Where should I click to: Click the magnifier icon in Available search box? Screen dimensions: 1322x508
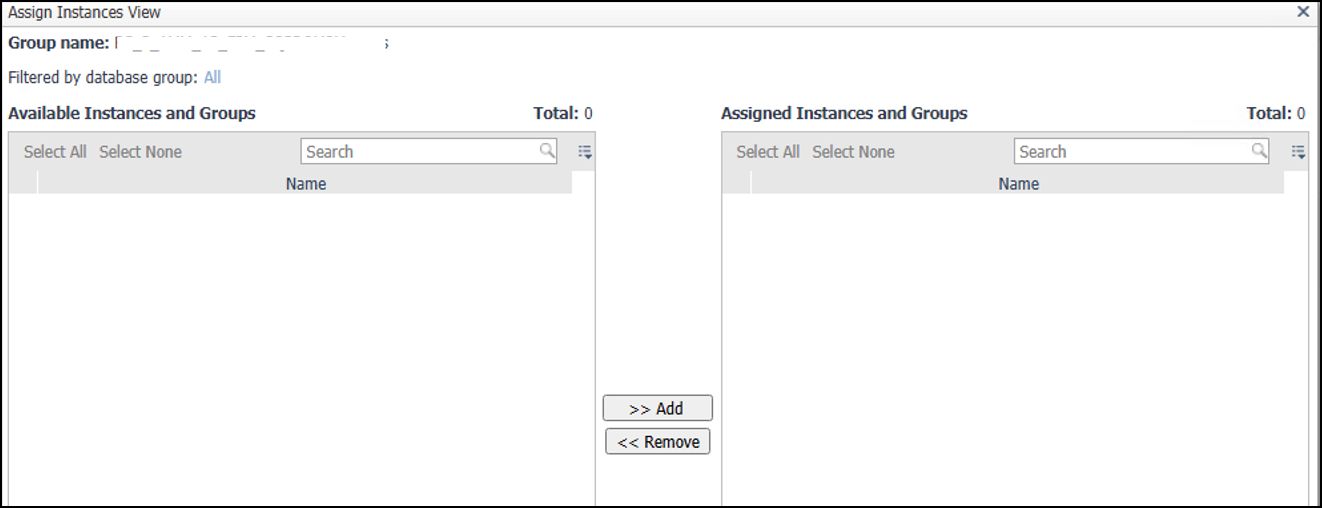(547, 151)
